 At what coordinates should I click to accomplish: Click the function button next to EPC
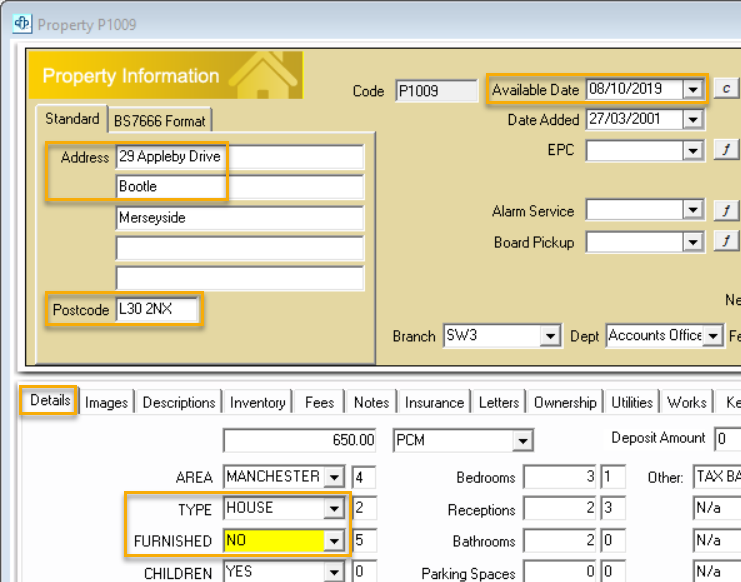(726, 150)
